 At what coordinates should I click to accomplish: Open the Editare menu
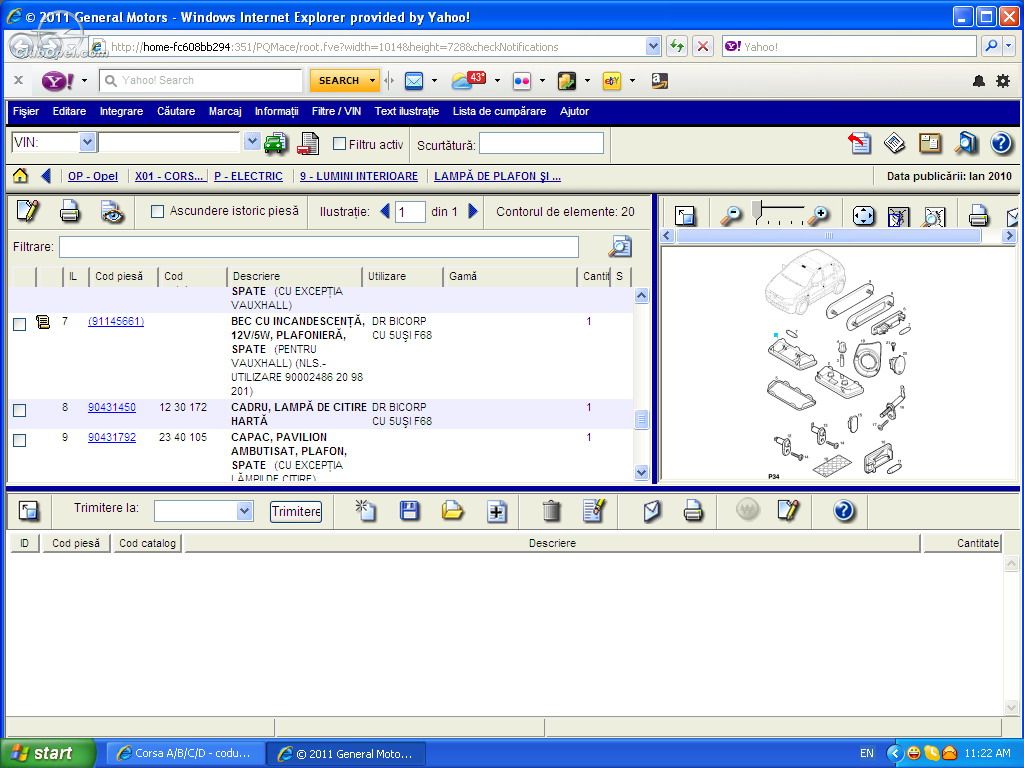(x=69, y=112)
